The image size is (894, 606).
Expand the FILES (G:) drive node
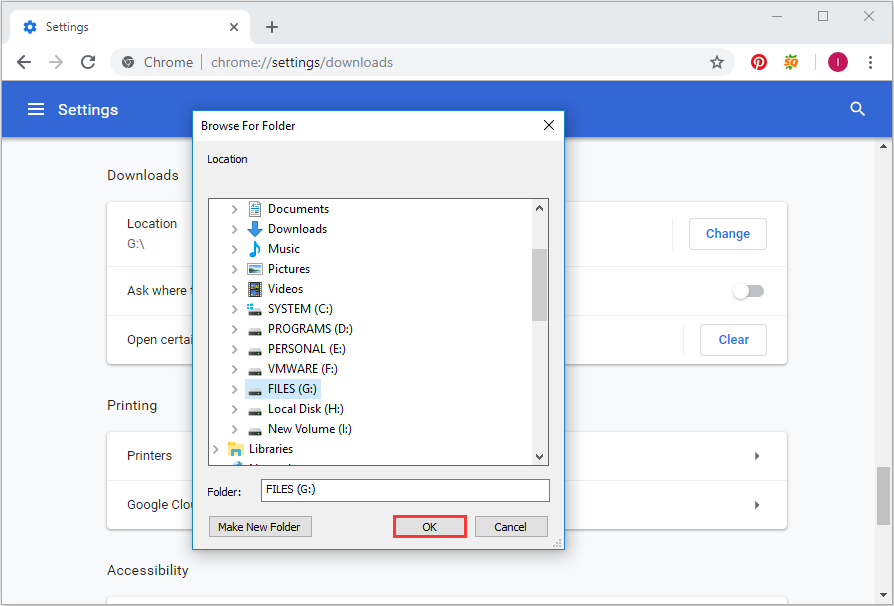234,389
